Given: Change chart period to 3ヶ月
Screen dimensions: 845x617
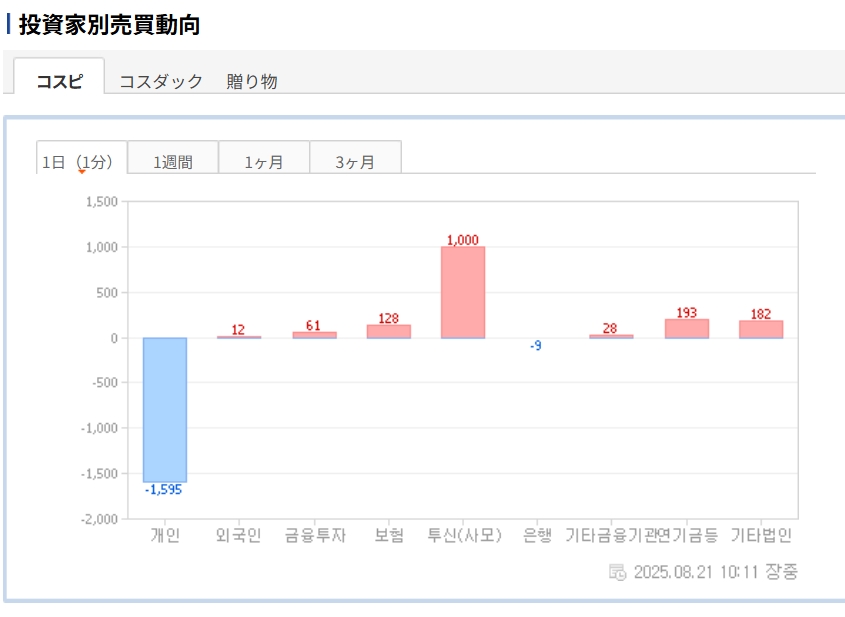Looking at the screenshot, I should [355, 161].
